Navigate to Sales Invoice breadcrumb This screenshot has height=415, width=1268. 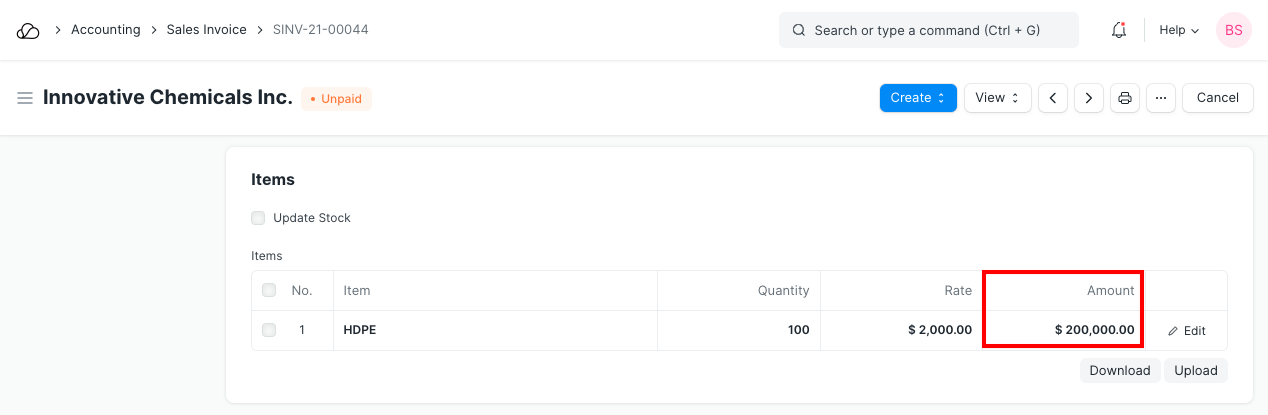206,30
